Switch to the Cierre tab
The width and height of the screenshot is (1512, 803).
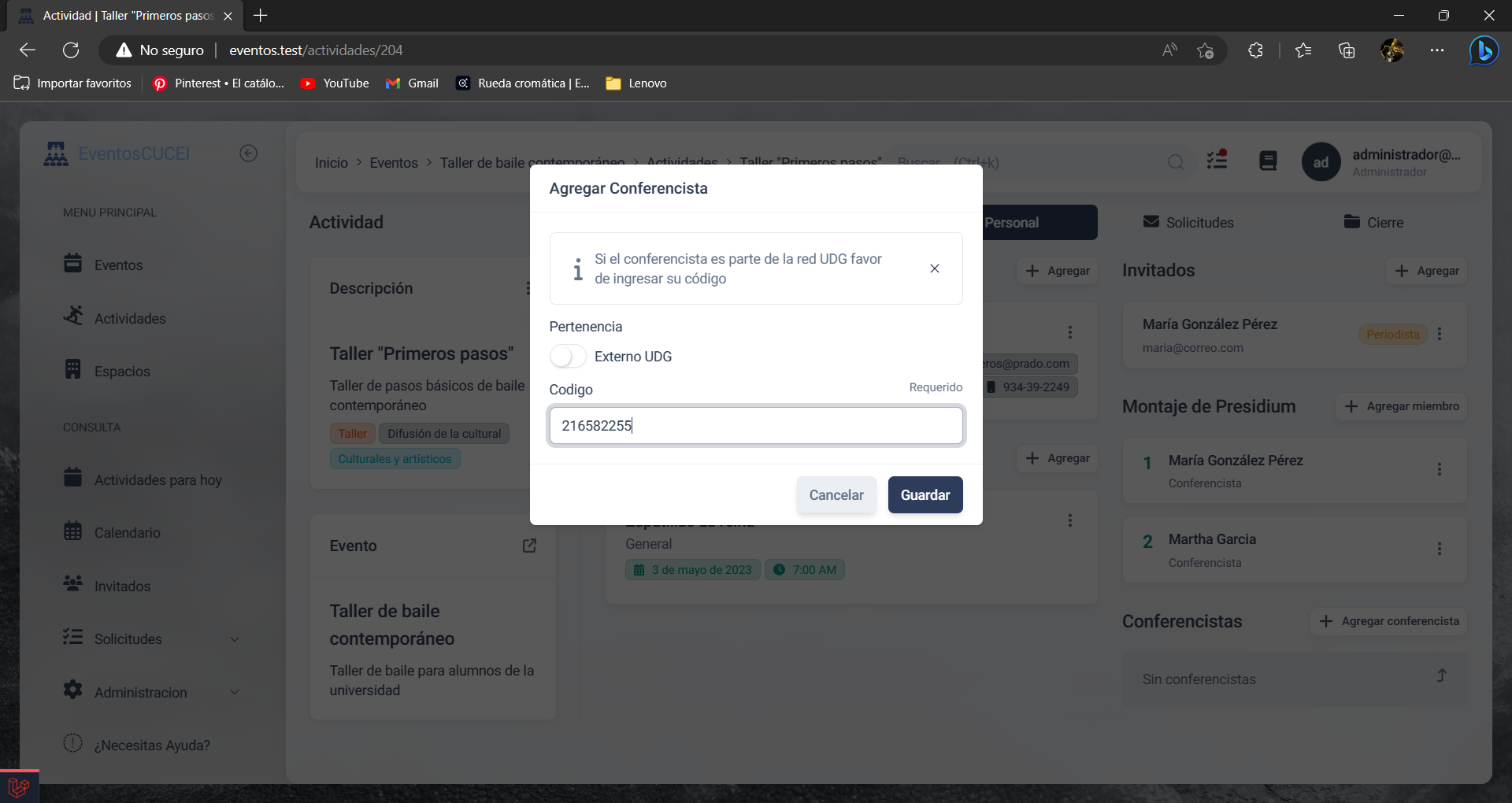pyautogui.click(x=1373, y=223)
